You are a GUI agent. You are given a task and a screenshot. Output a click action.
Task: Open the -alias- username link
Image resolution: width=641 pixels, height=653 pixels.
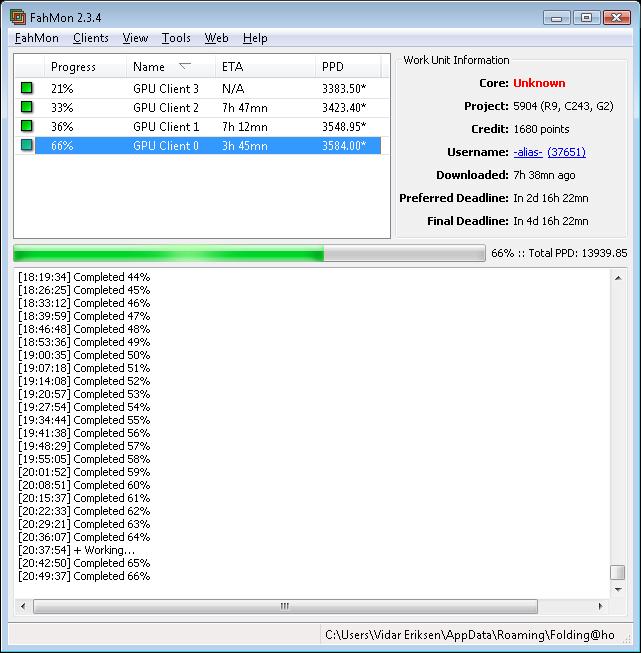click(528, 152)
